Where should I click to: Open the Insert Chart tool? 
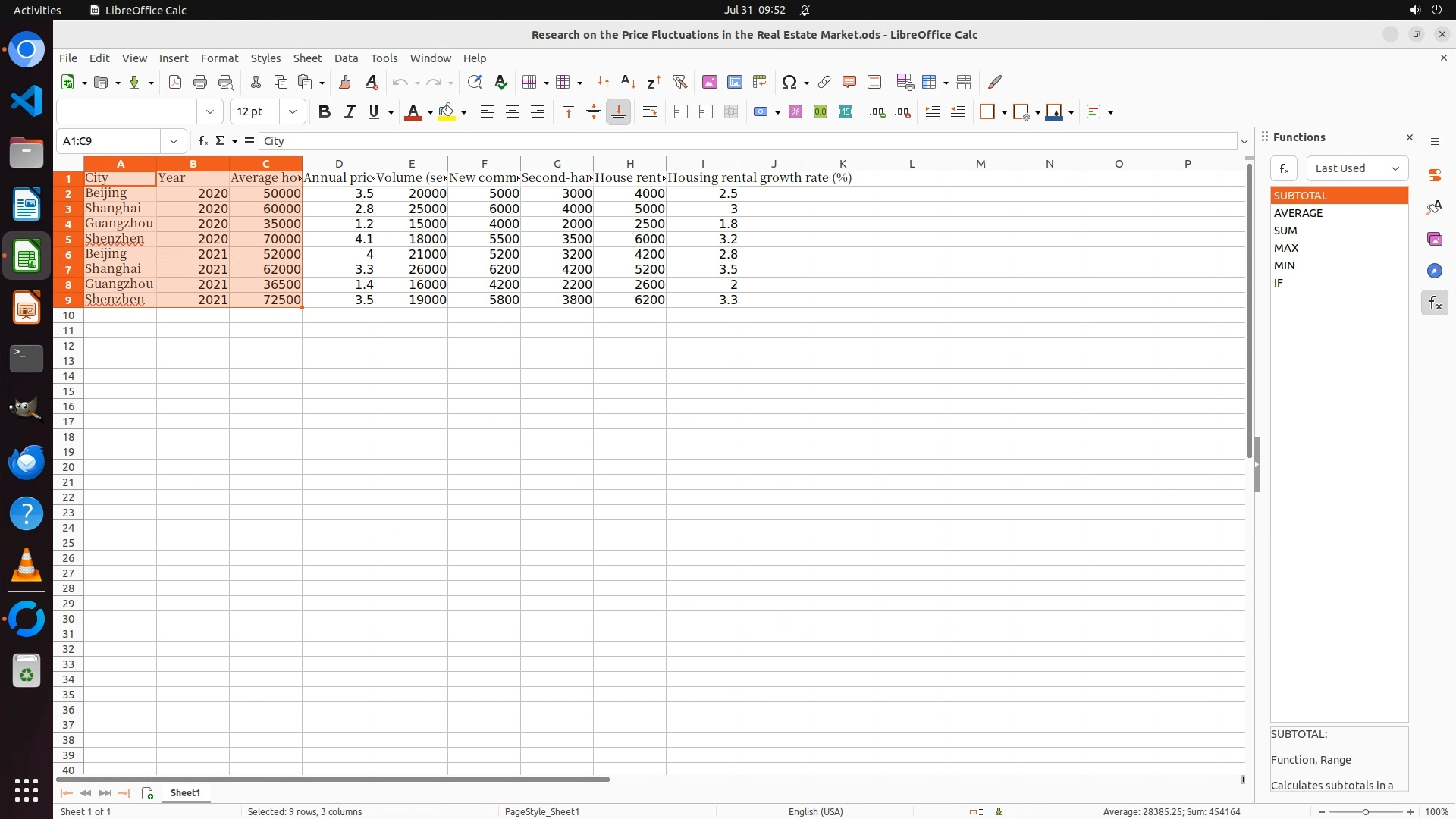point(734,82)
